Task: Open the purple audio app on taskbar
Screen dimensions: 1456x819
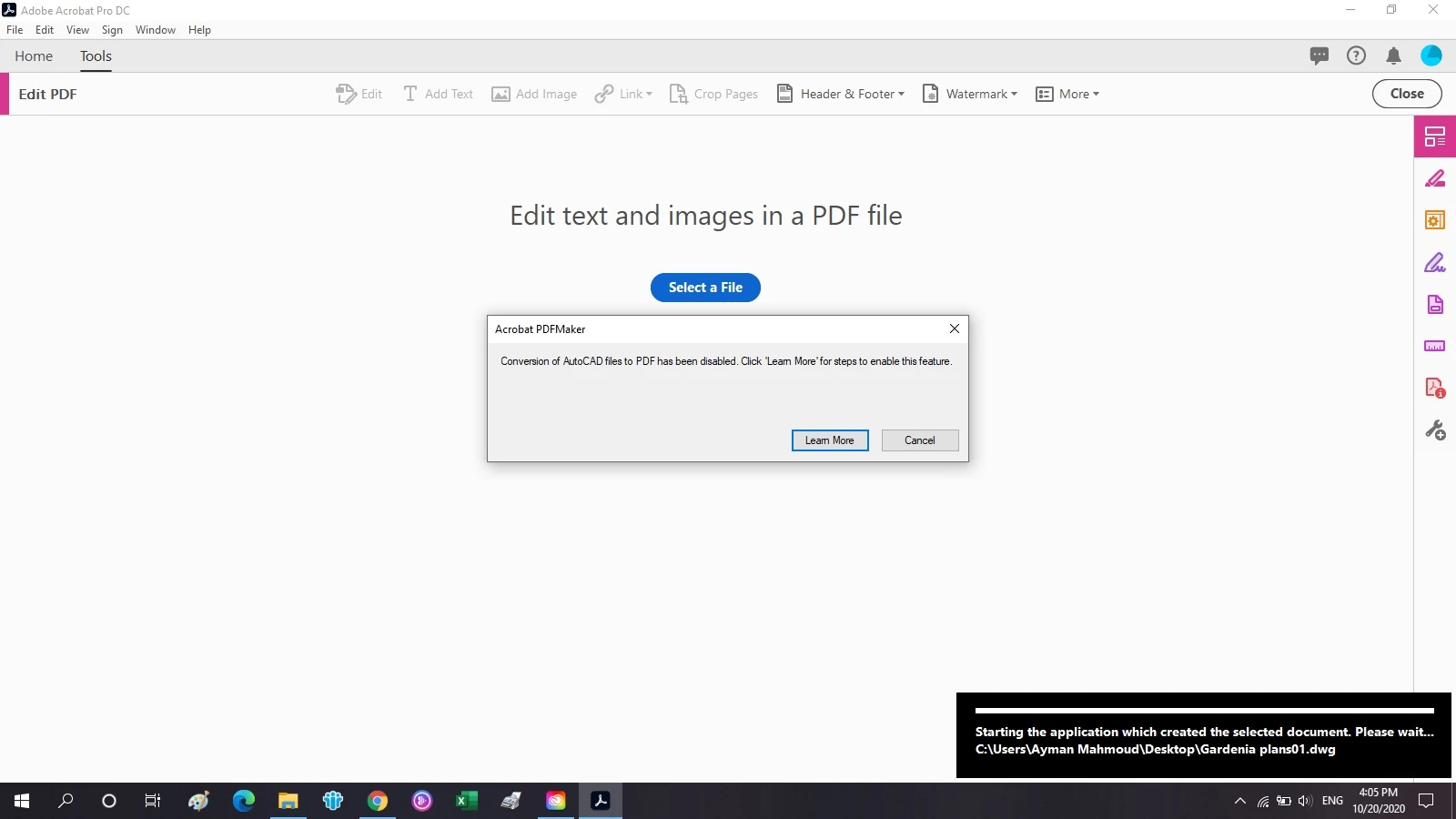Action: coord(421,801)
